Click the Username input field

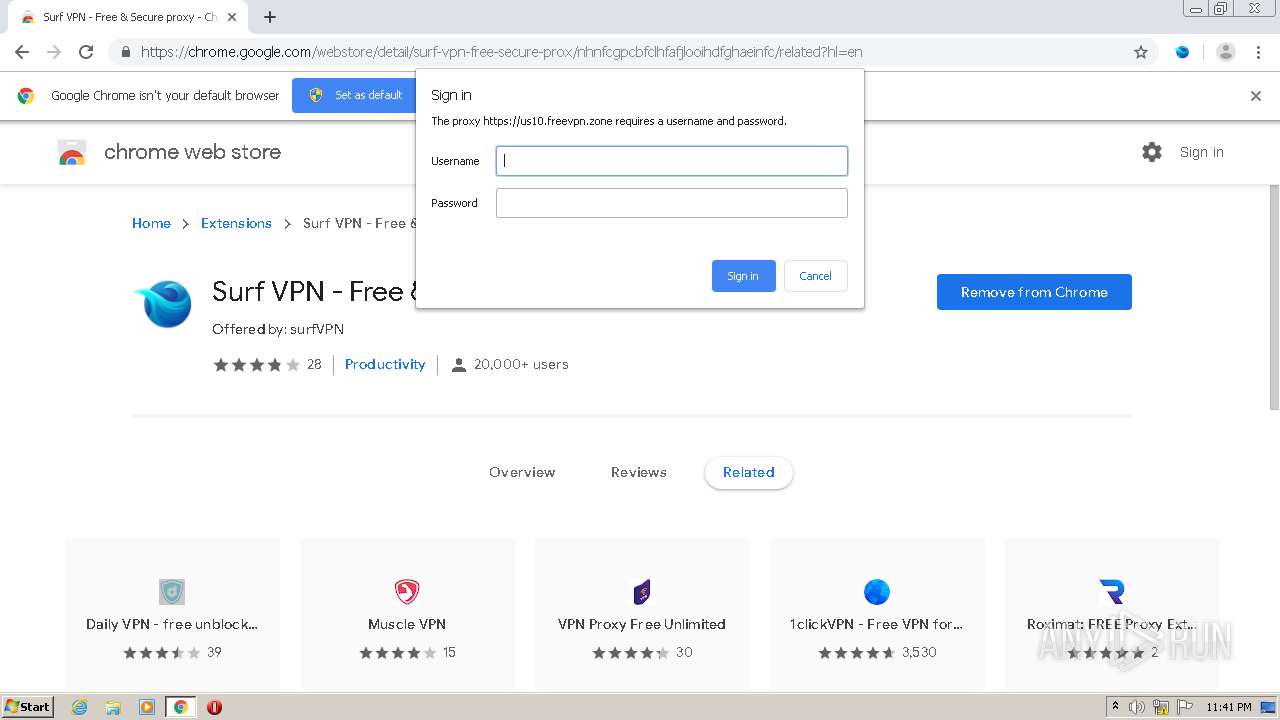click(672, 161)
